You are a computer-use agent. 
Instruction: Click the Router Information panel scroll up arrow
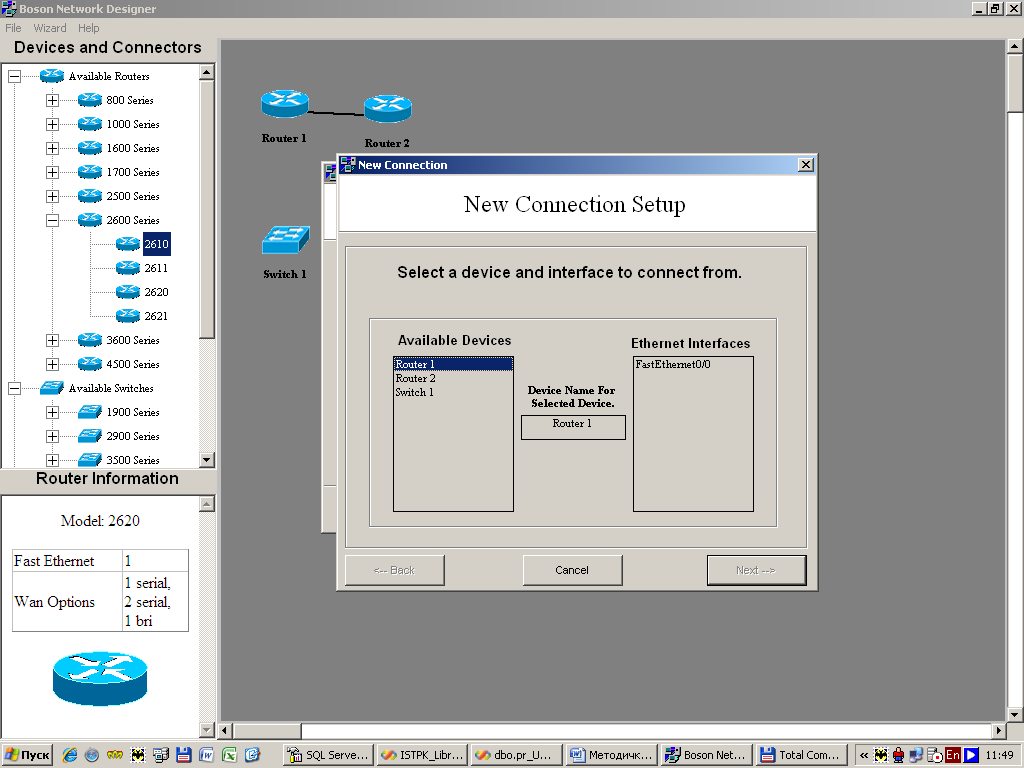206,504
